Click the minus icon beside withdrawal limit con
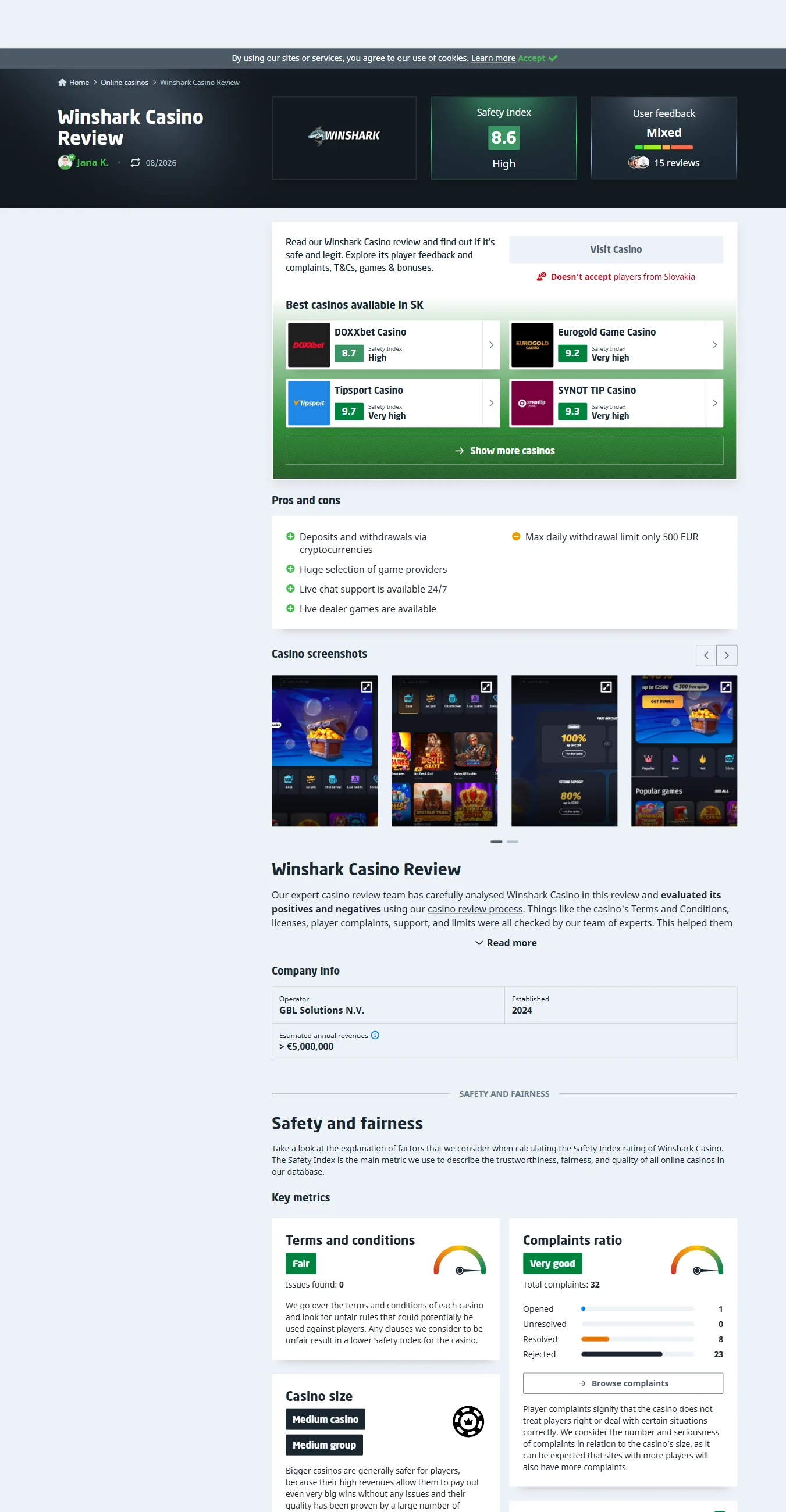Viewport: 786px width, 1512px height. click(x=516, y=537)
